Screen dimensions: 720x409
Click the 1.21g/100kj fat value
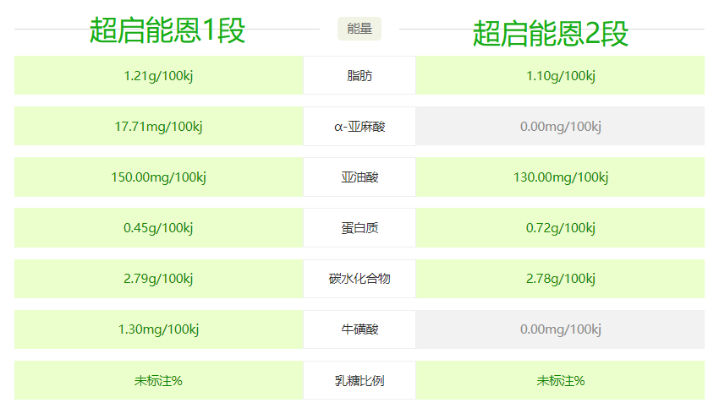[x=158, y=76]
